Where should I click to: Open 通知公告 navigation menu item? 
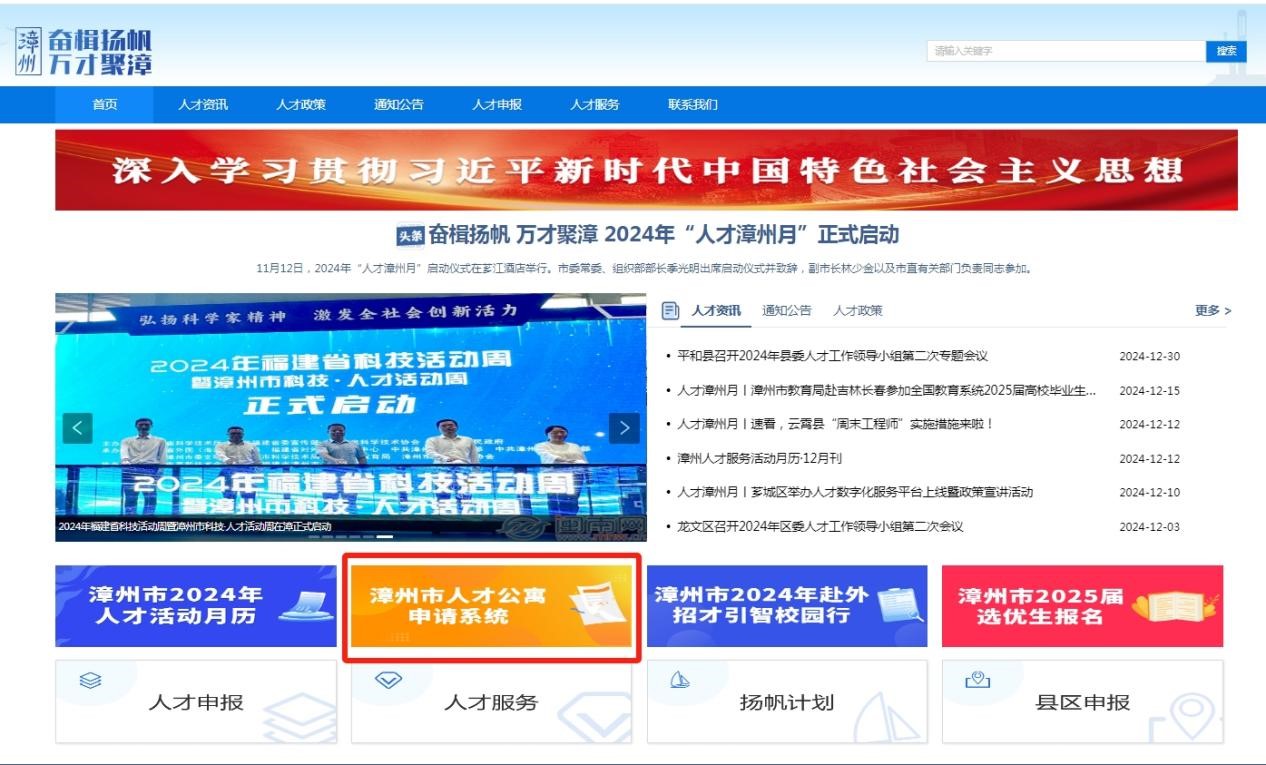pos(399,105)
